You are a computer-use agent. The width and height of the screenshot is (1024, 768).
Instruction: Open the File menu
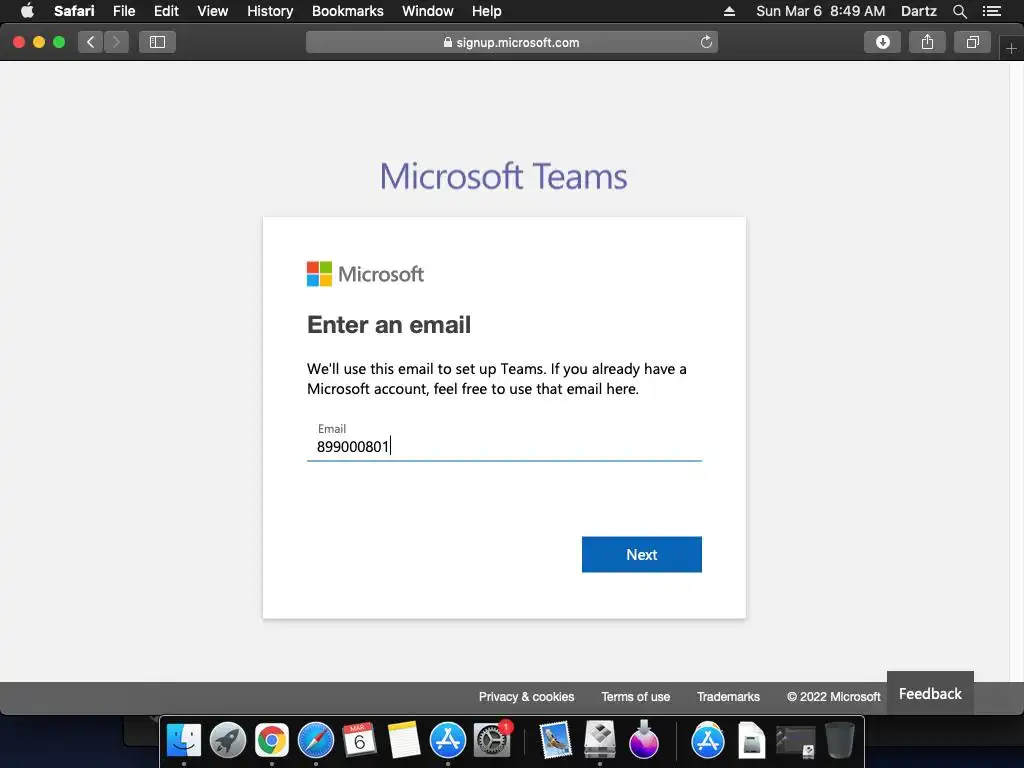point(124,11)
